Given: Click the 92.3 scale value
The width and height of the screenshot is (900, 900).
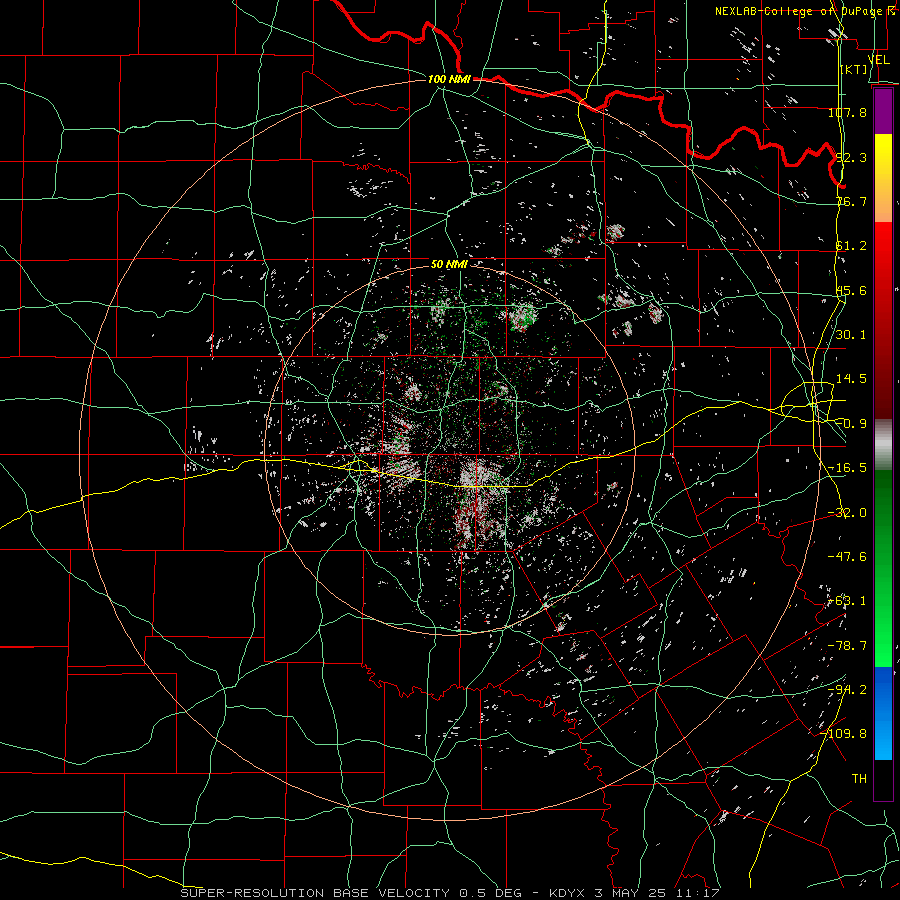Looking at the screenshot, I should pyautogui.click(x=851, y=157).
